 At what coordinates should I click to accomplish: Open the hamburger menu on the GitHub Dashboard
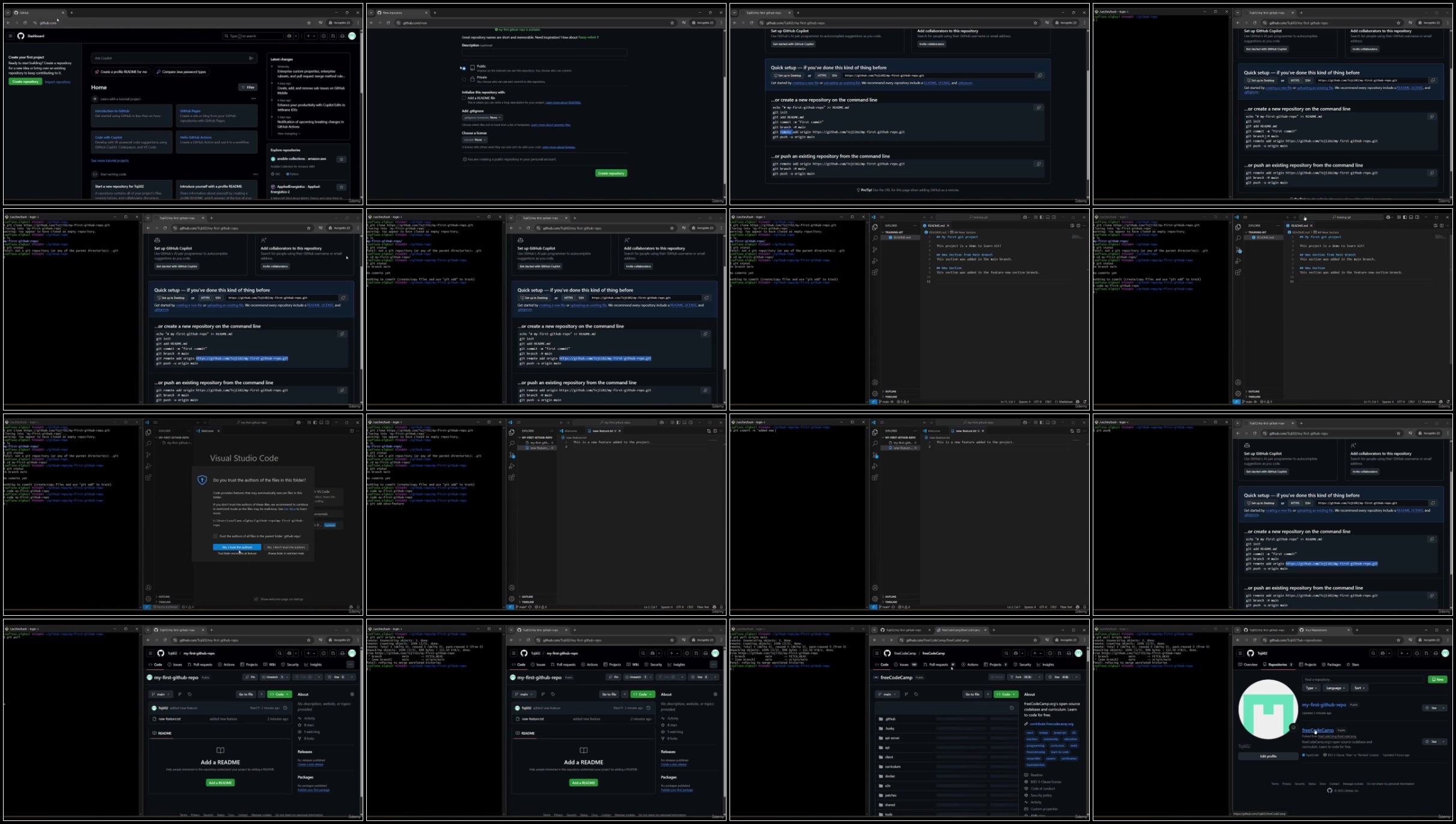pyautogui.click(x=10, y=36)
